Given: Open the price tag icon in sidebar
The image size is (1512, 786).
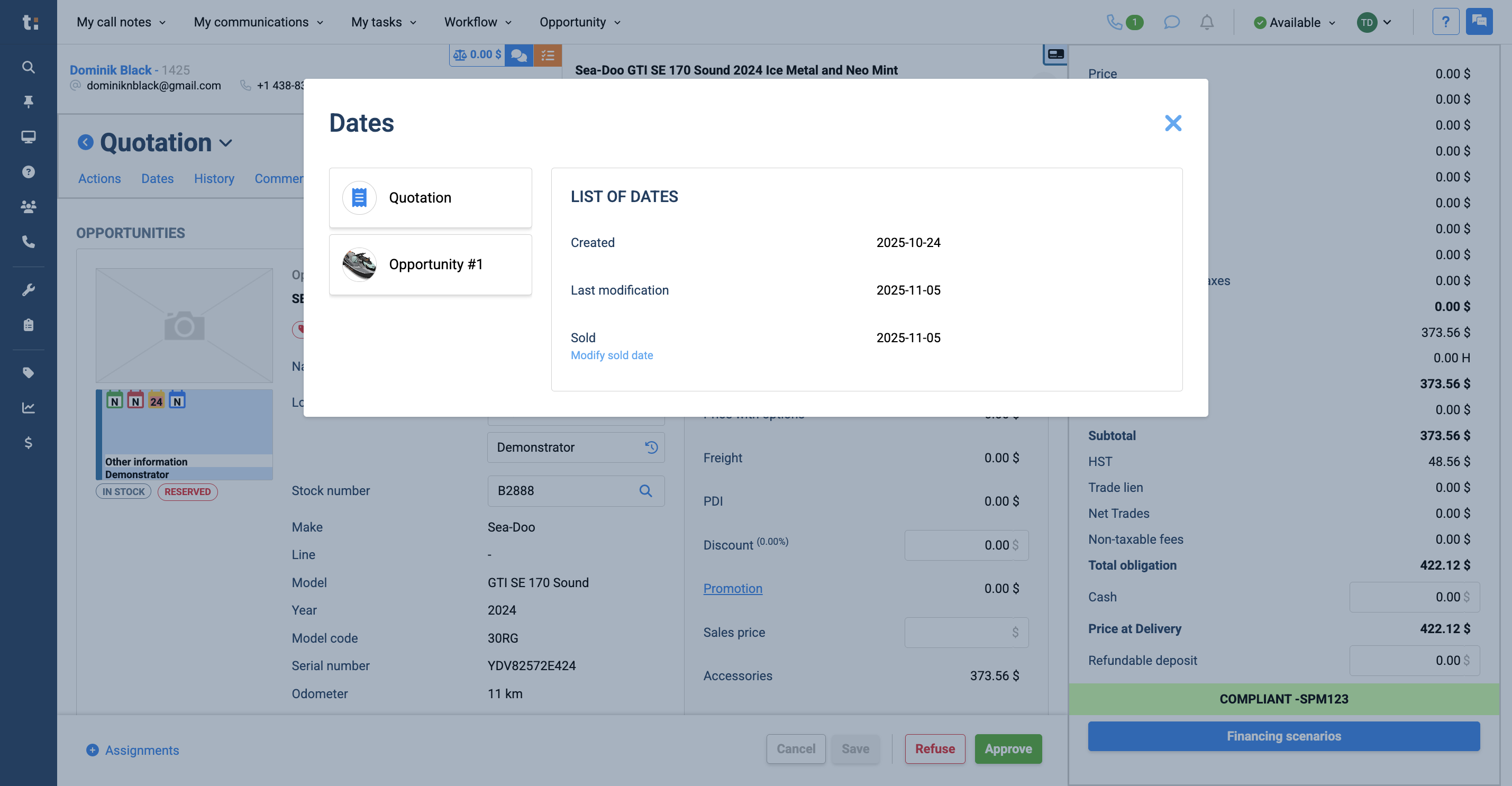Looking at the screenshot, I should pyautogui.click(x=28, y=373).
